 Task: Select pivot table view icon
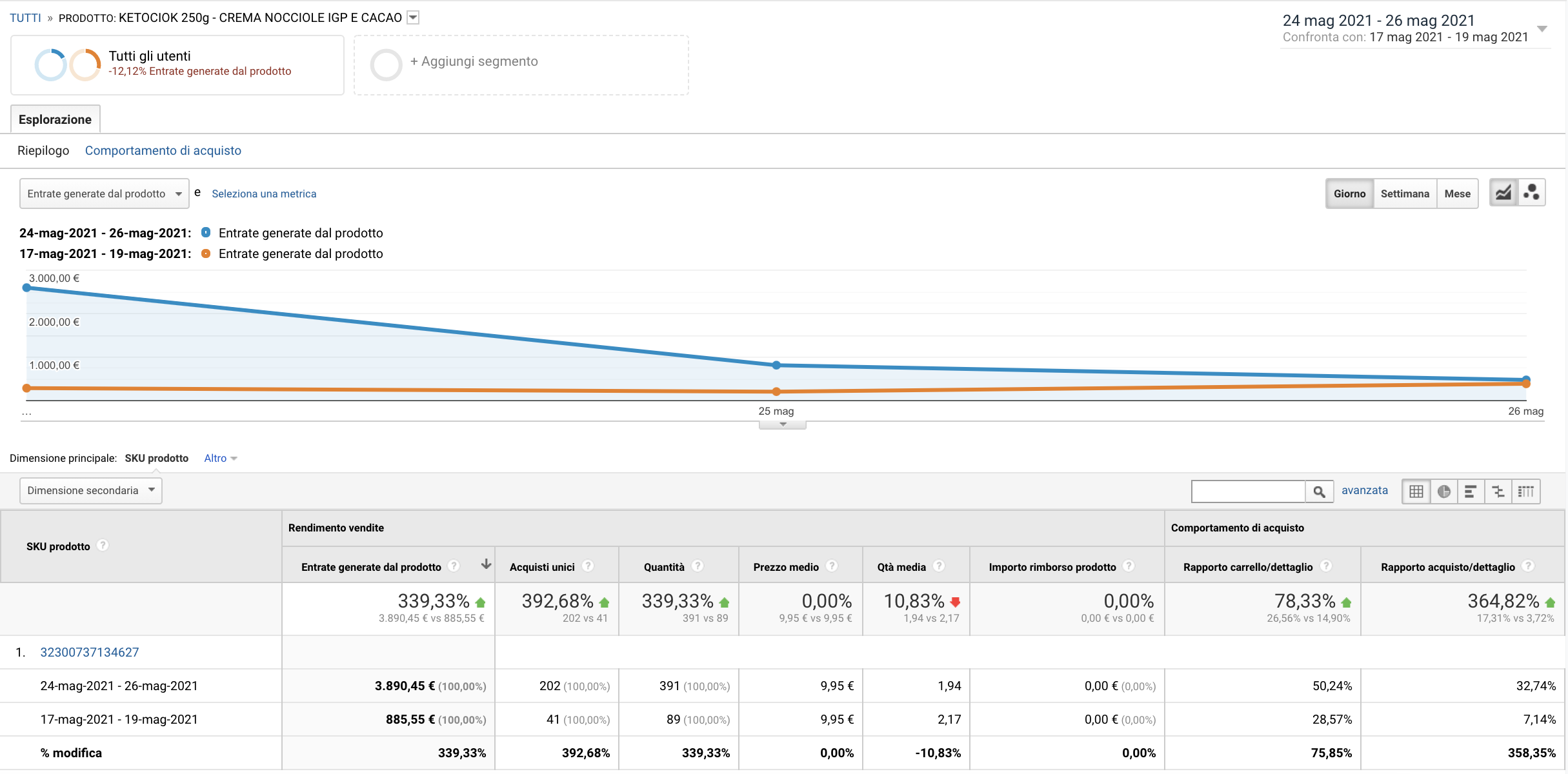(1526, 491)
